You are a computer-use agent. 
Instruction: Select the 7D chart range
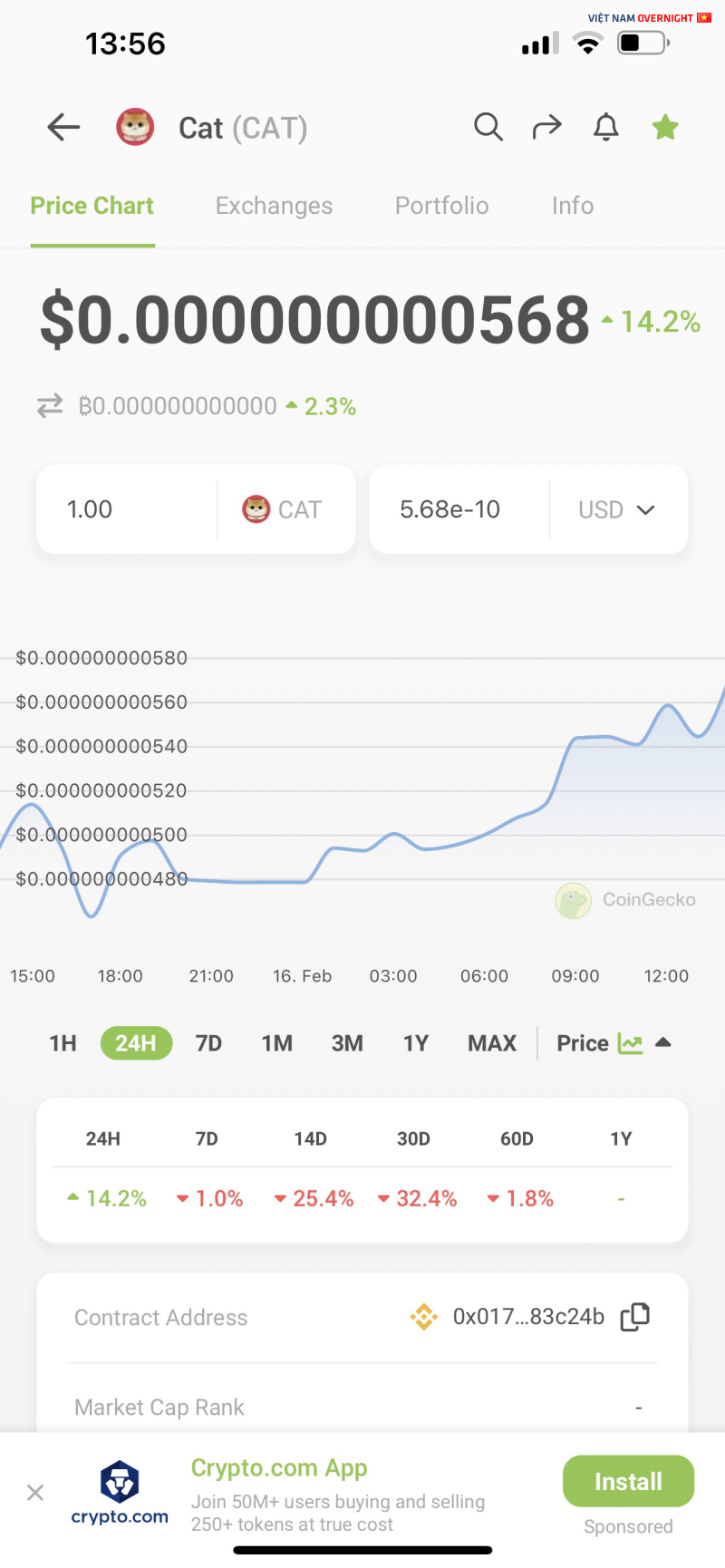click(x=208, y=1043)
